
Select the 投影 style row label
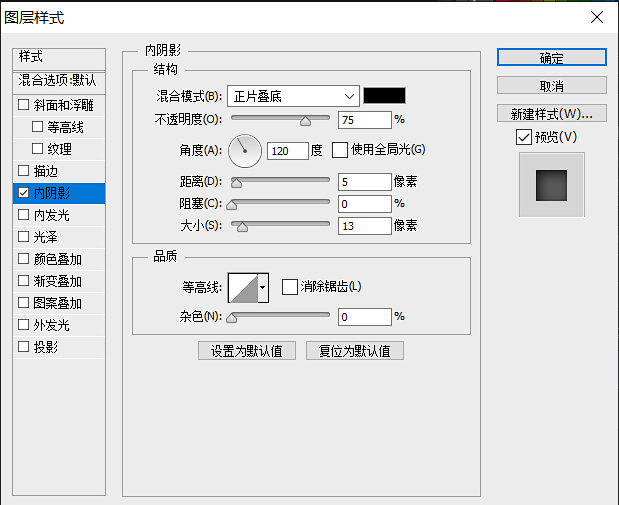pos(45,347)
